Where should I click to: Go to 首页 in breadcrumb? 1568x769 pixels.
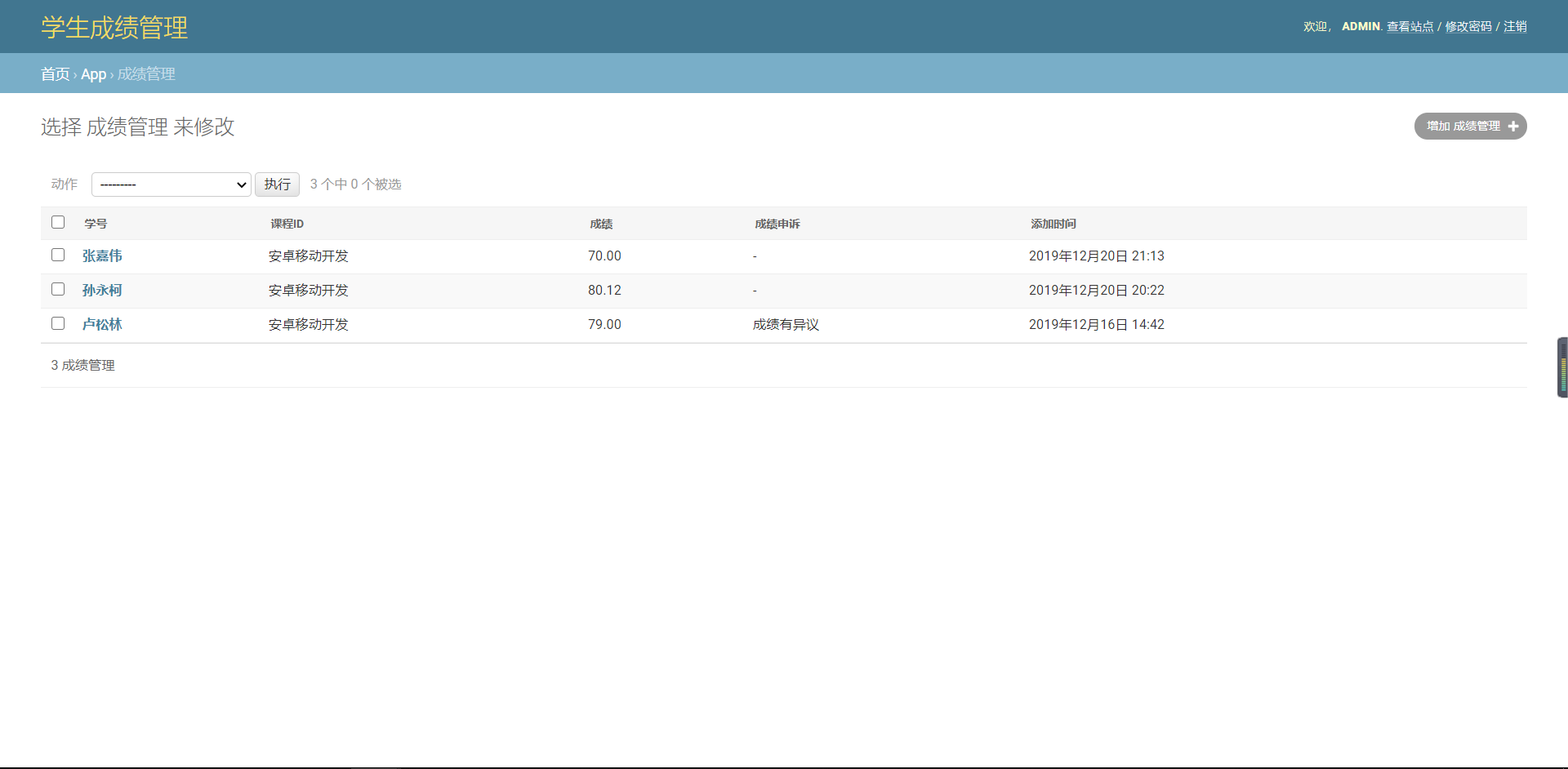[56, 74]
